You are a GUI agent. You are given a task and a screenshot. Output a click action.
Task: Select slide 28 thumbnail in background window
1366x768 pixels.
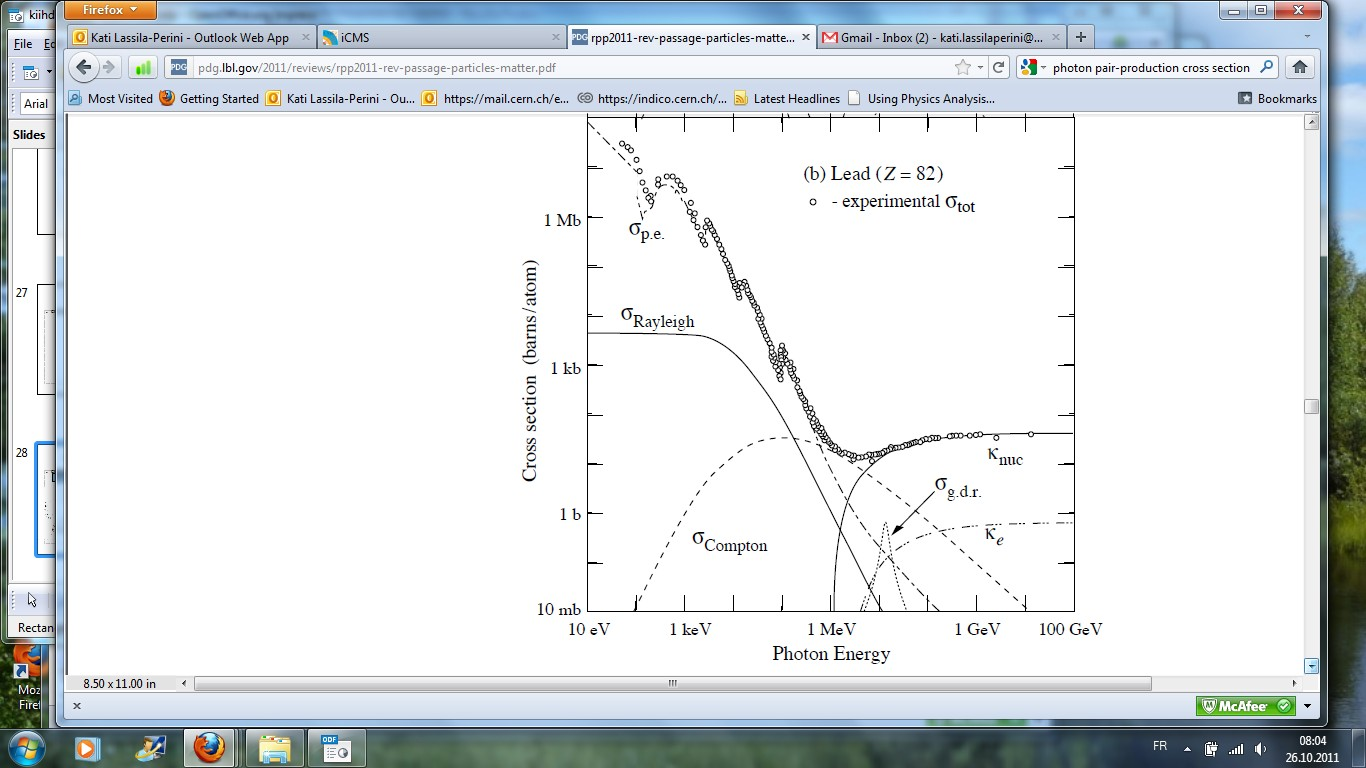tap(44, 499)
